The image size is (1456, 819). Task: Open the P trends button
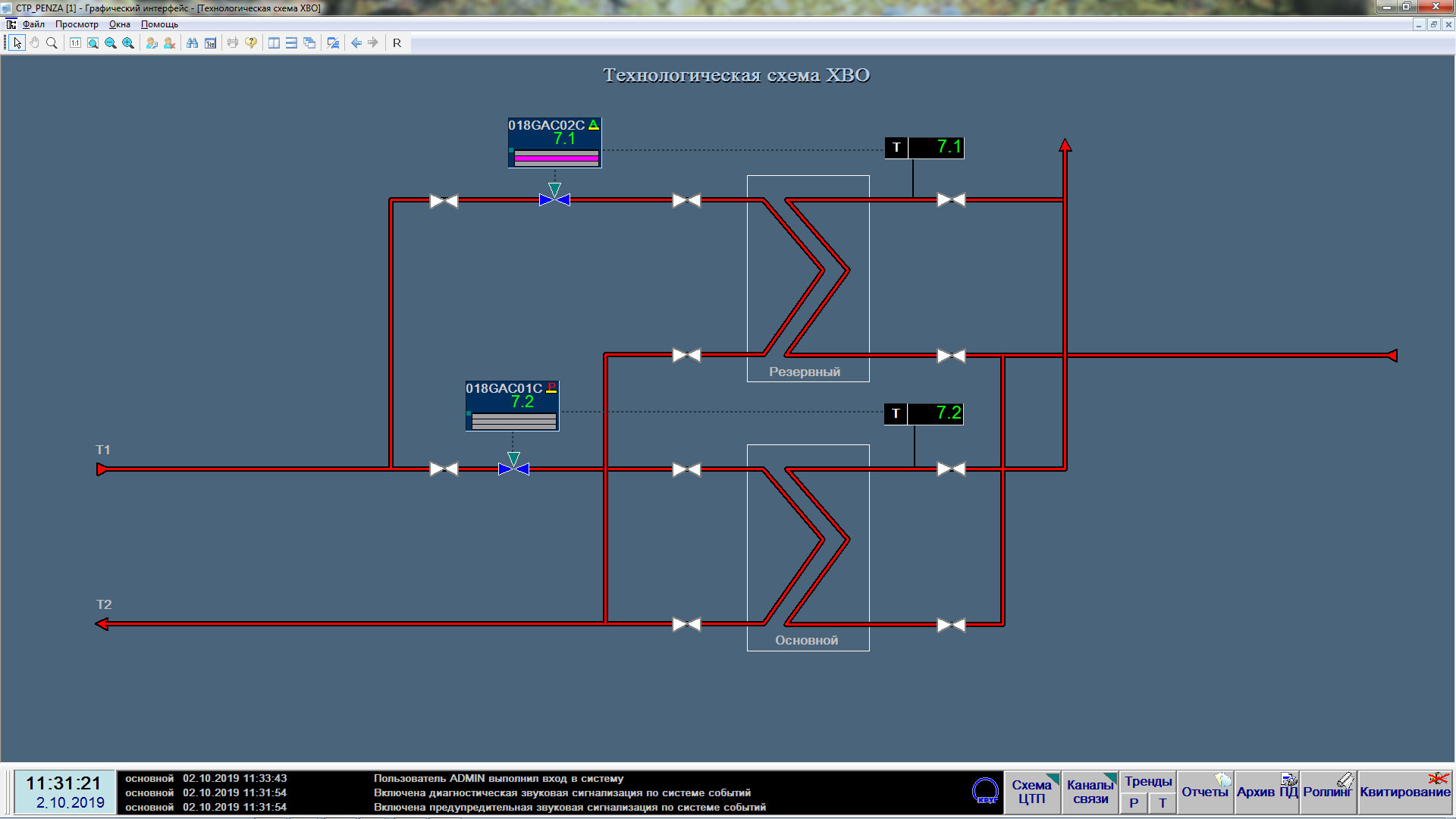point(1134,803)
